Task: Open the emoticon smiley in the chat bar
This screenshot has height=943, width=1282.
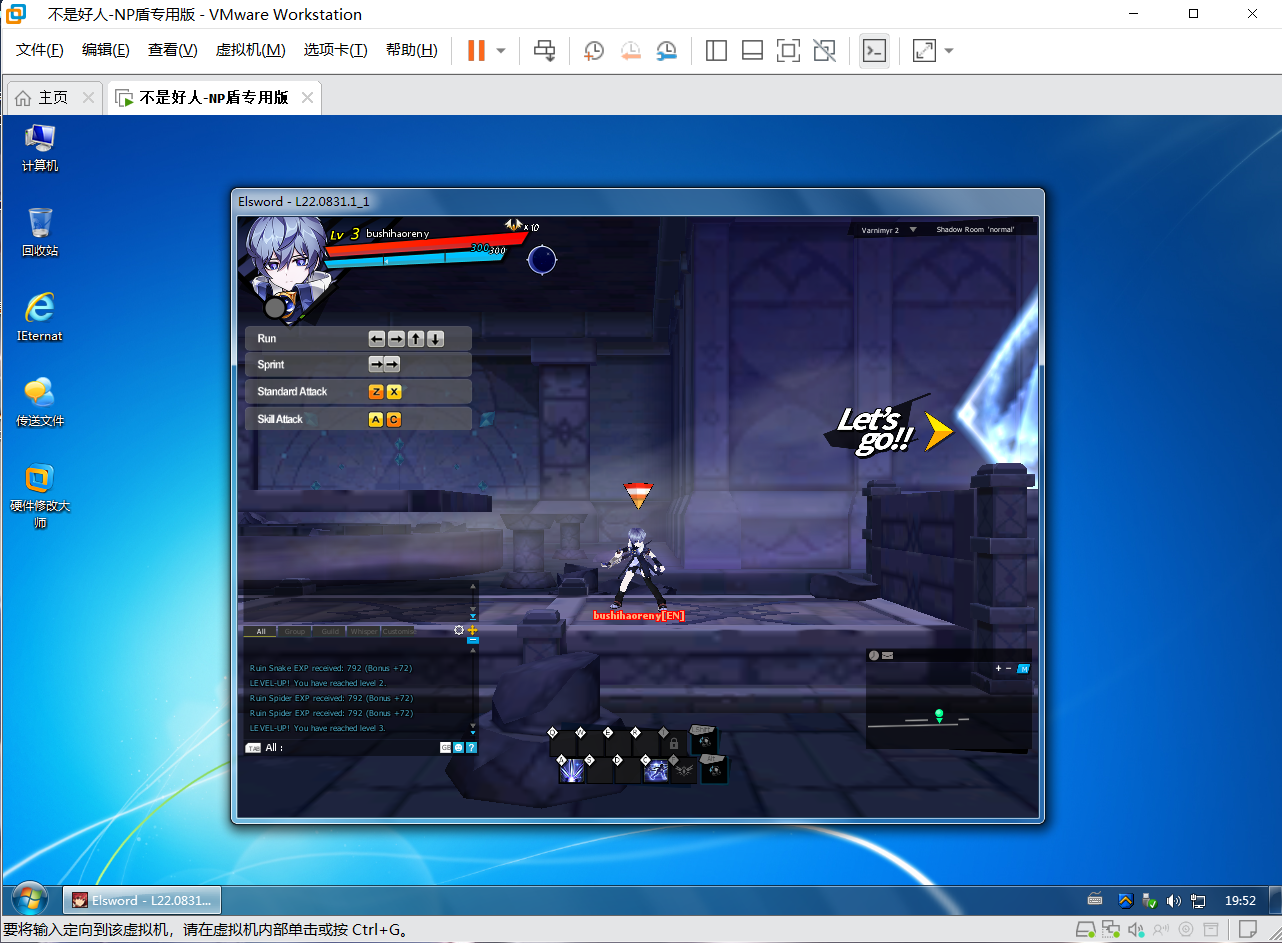Action: pos(458,747)
